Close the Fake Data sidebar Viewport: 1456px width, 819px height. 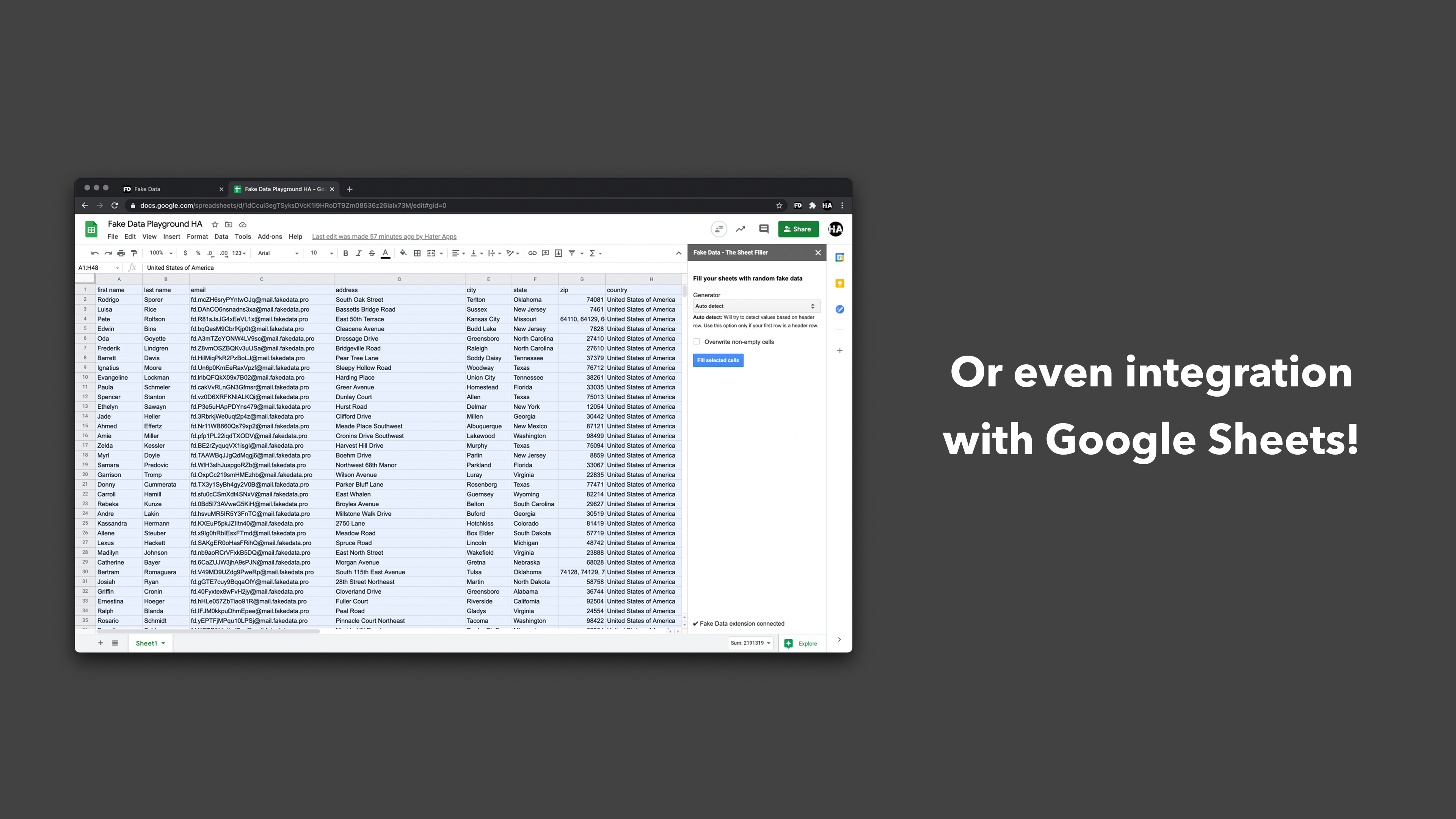coord(817,253)
